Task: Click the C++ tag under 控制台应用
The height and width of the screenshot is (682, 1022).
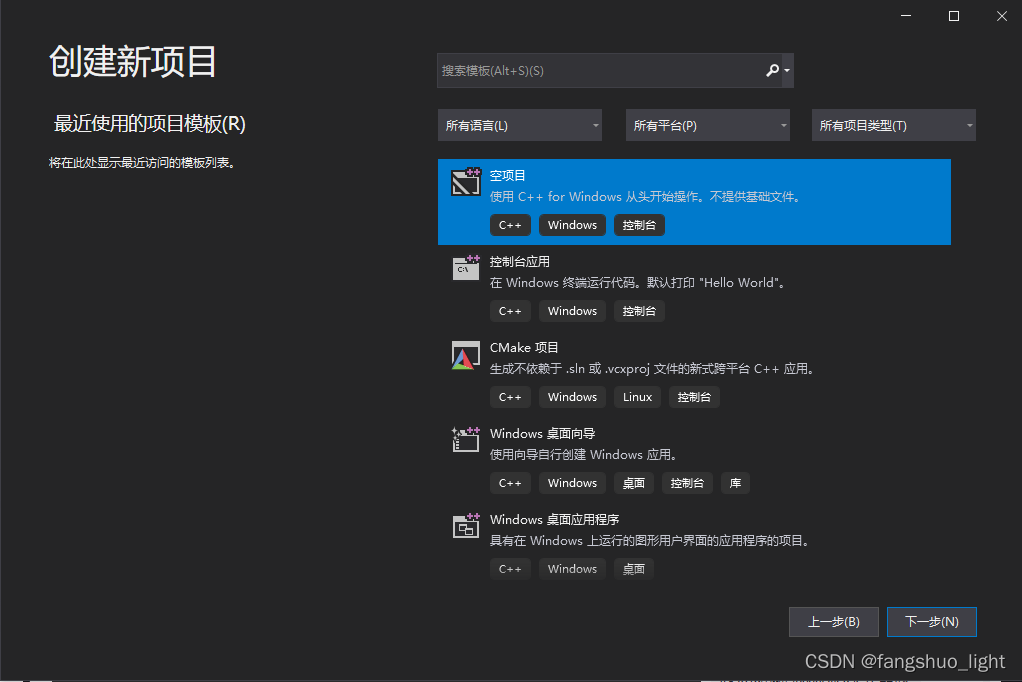Action: tap(510, 311)
